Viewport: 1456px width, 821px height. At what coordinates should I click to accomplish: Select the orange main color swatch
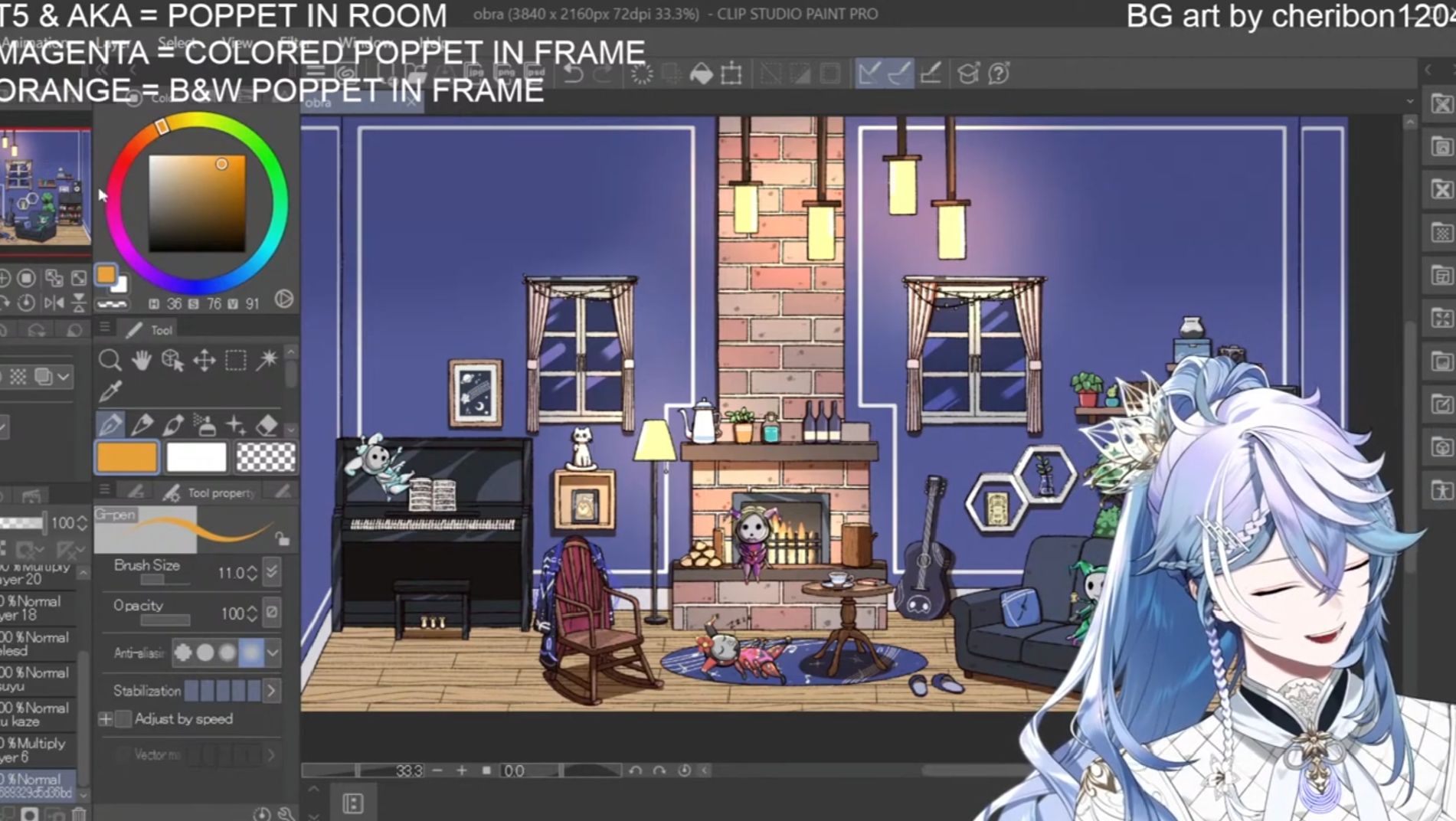pyautogui.click(x=127, y=457)
